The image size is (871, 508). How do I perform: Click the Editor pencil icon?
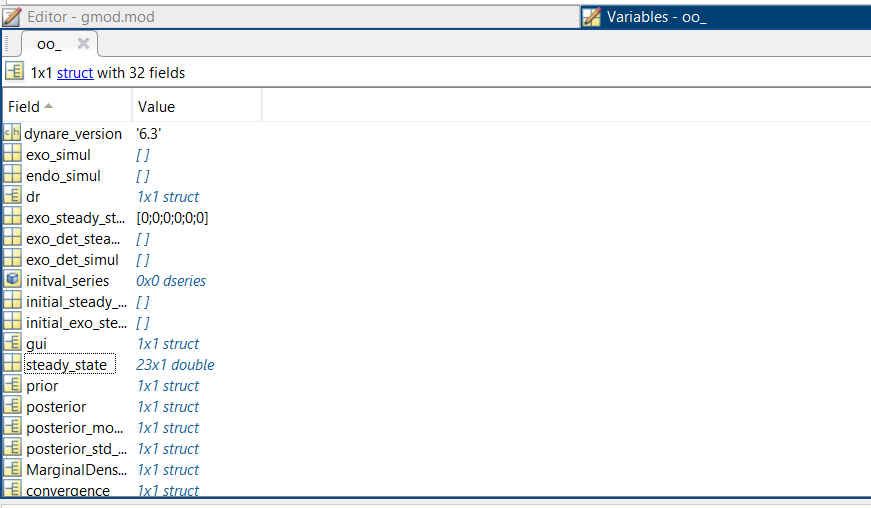point(12,17)
